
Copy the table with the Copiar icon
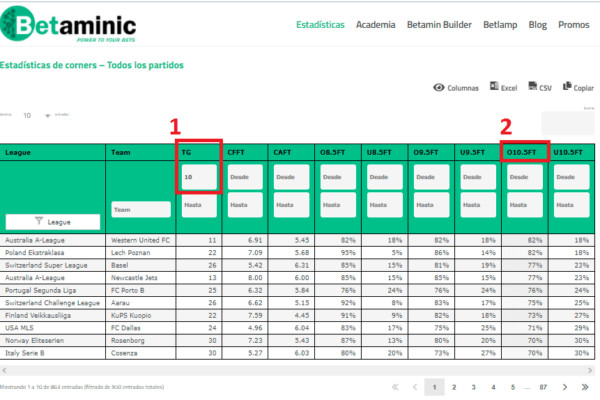(x=567, y=86)
